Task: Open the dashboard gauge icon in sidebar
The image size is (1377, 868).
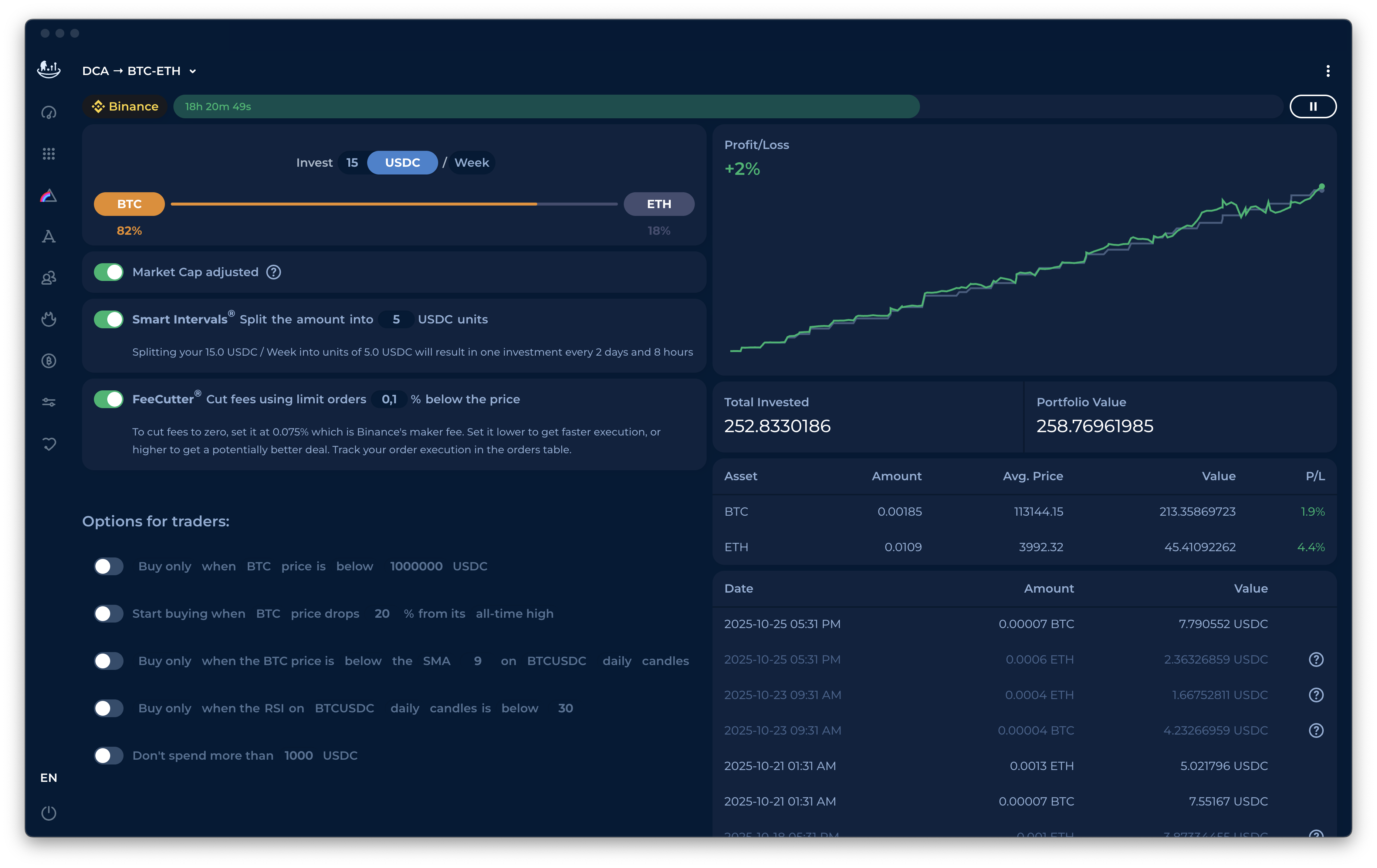Action: [48, 112]
